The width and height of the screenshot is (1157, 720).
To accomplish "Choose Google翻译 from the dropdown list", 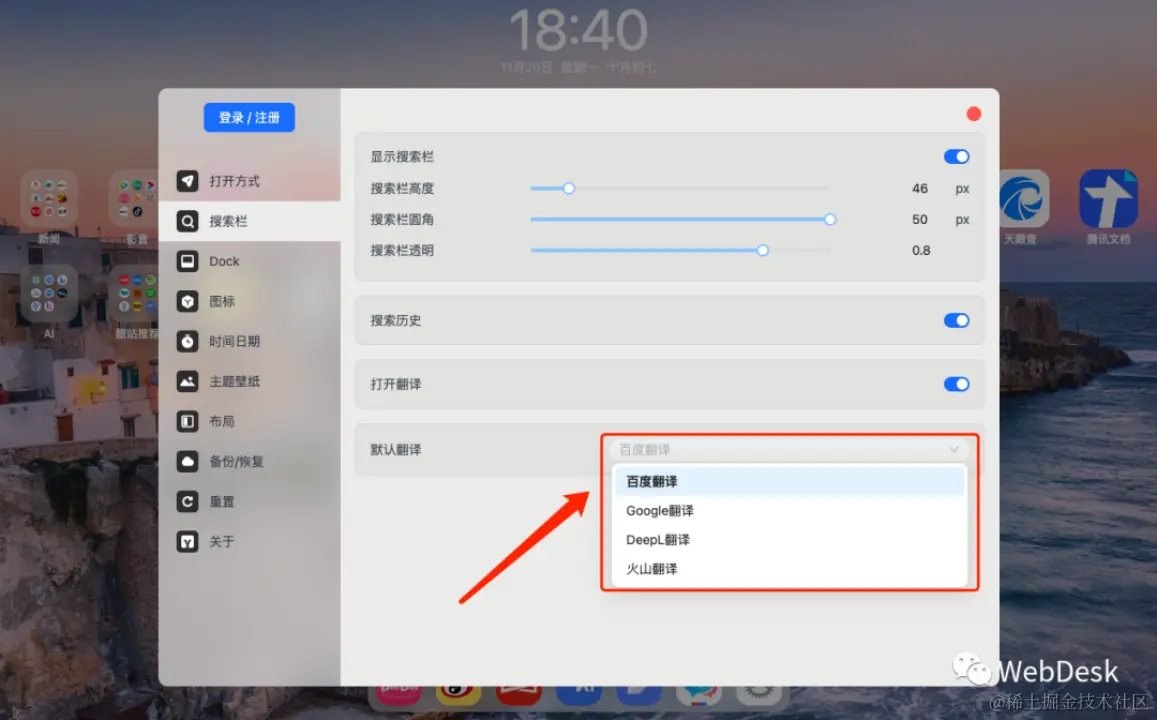I will pyautogui.click(x=789, y=510).
